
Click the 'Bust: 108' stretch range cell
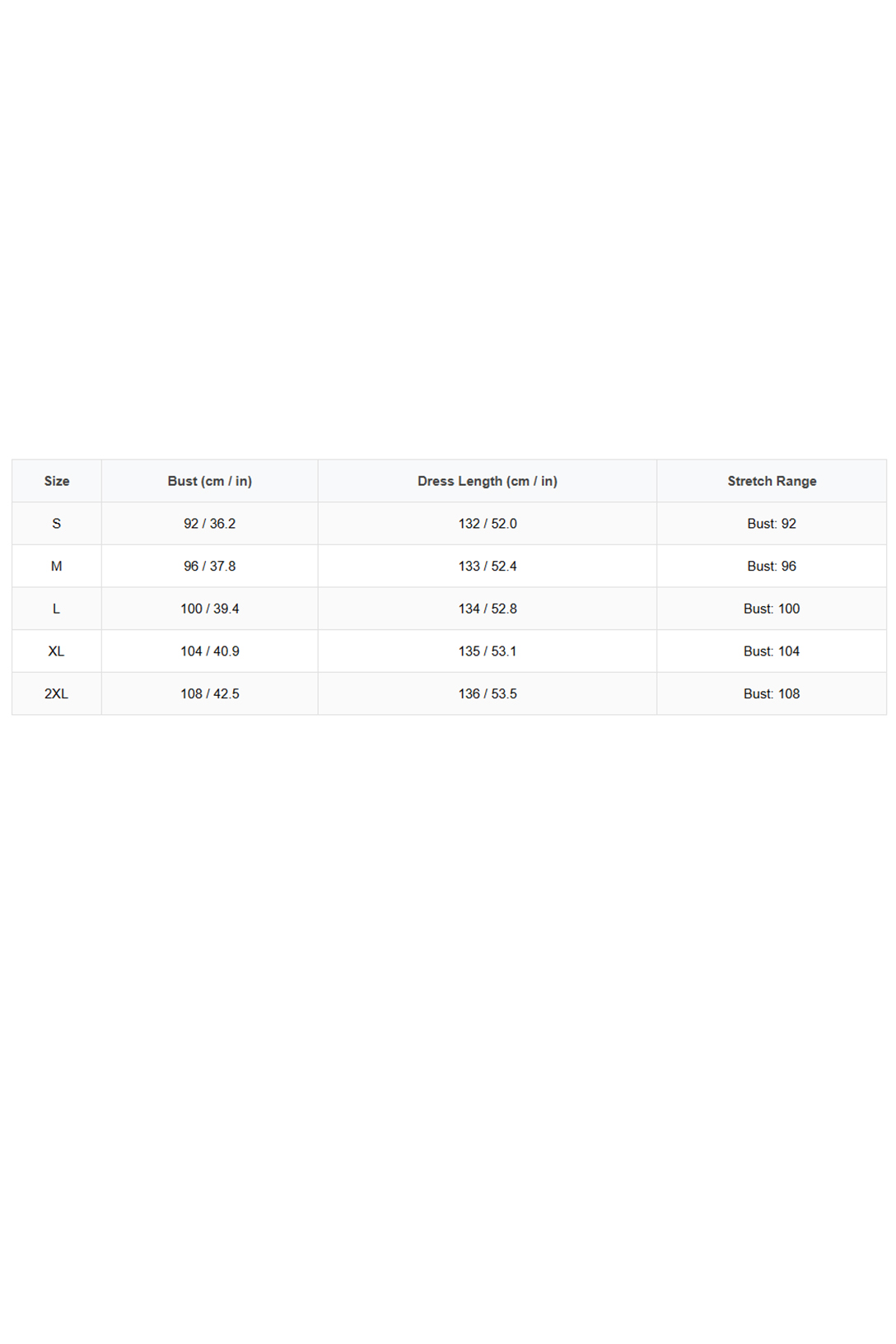pos(772,694)
